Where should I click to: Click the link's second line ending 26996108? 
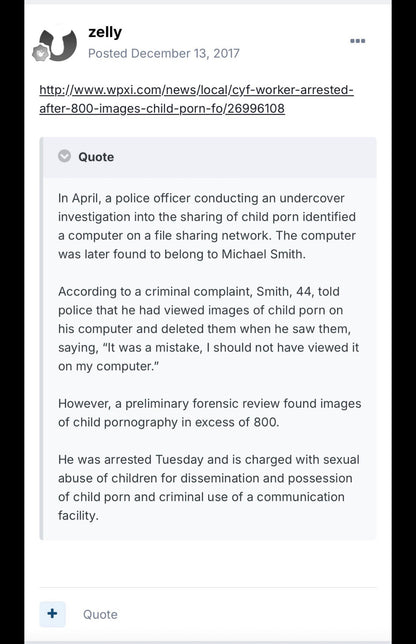(162, 108)
